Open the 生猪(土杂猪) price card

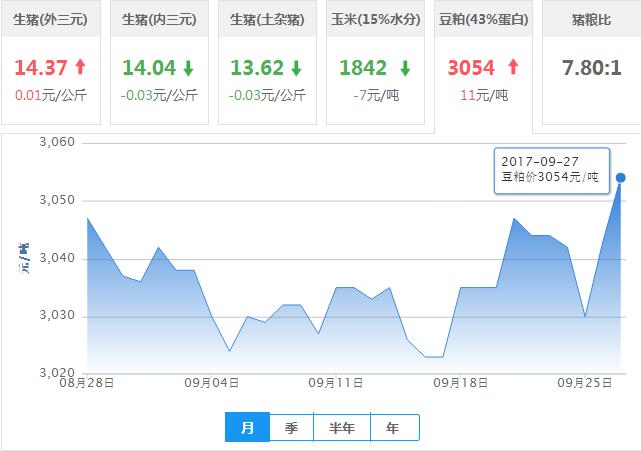[x=267, y=63]
